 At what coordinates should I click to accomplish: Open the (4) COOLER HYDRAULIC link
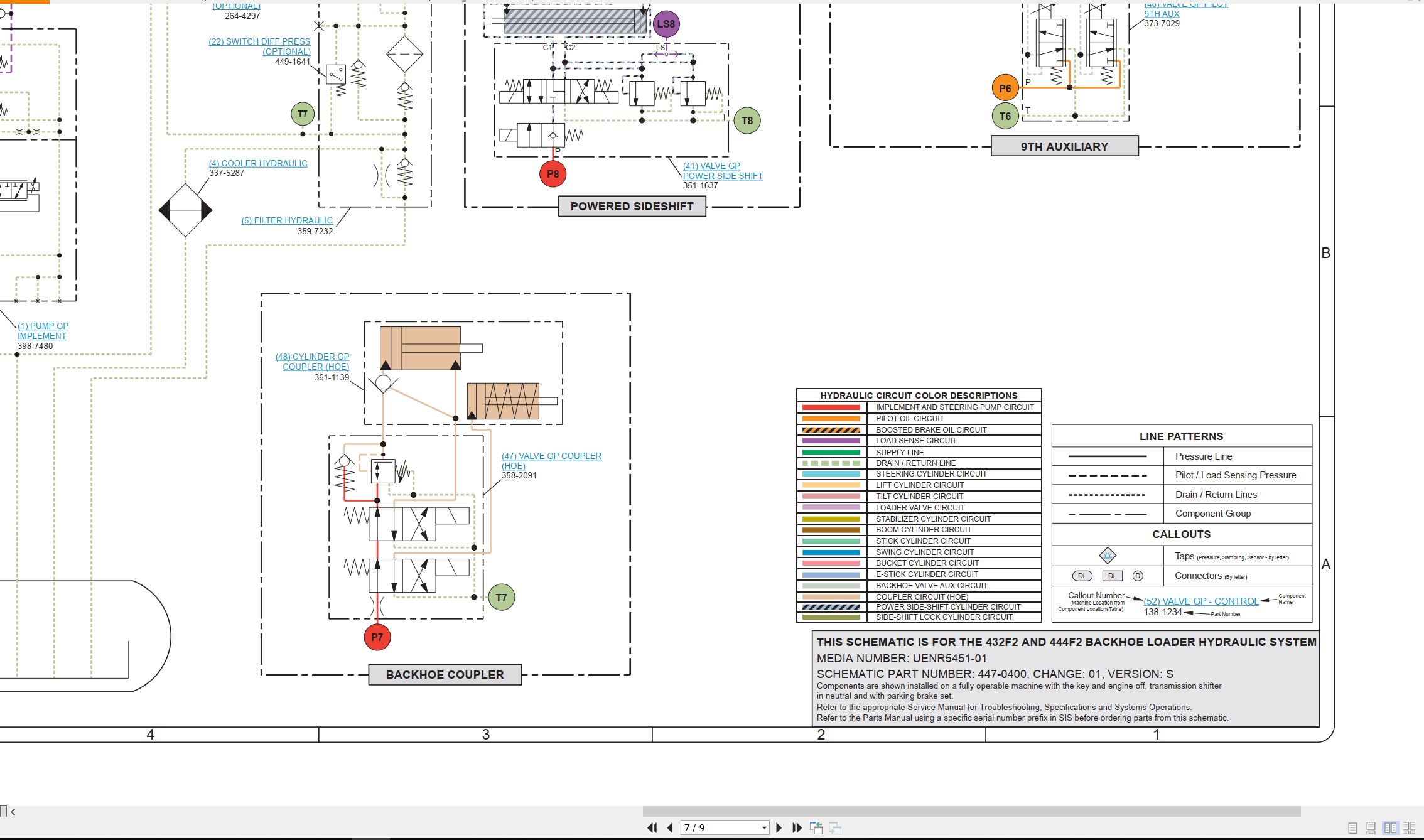click(x=258, y=163)
